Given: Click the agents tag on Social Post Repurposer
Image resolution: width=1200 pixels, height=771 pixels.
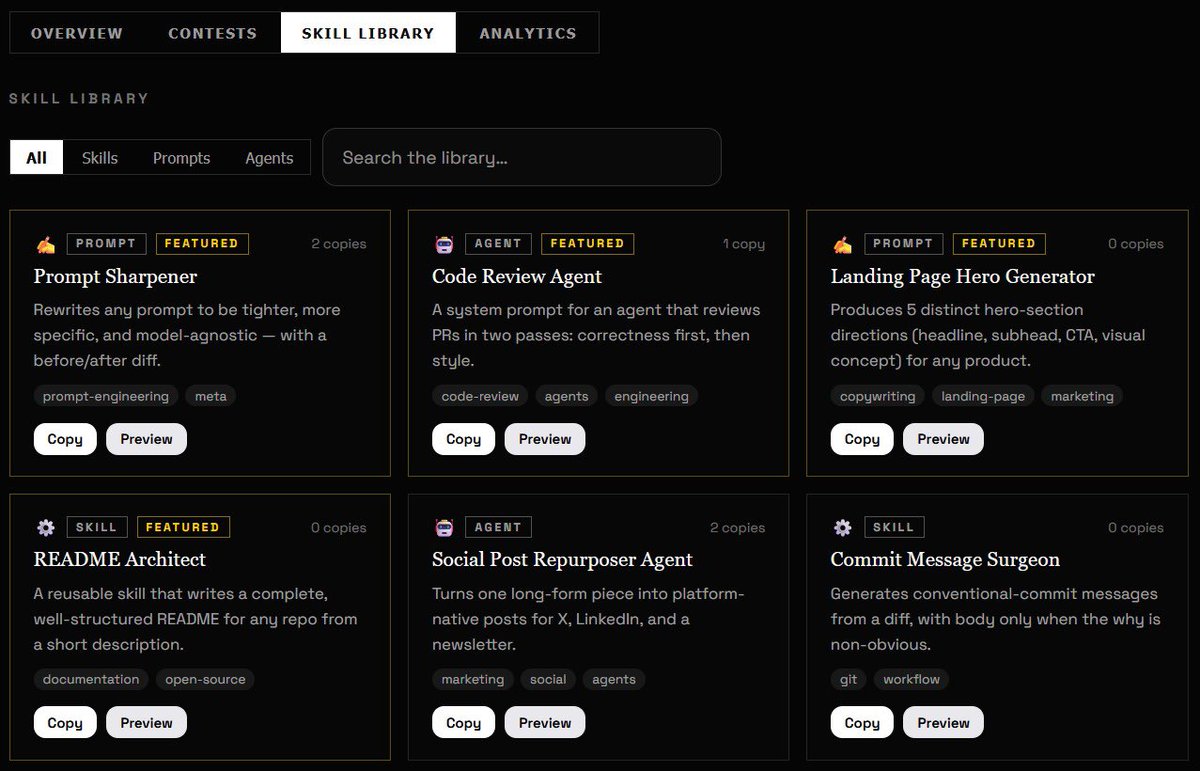Looking at the screenshot, I should pos(614,679).
